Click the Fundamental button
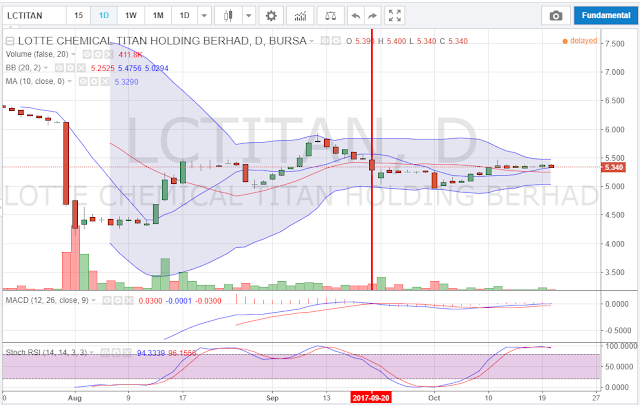Image resolution: width=640 pixels, height=405 pixels. pyautogui.click(x=606, y=16)
